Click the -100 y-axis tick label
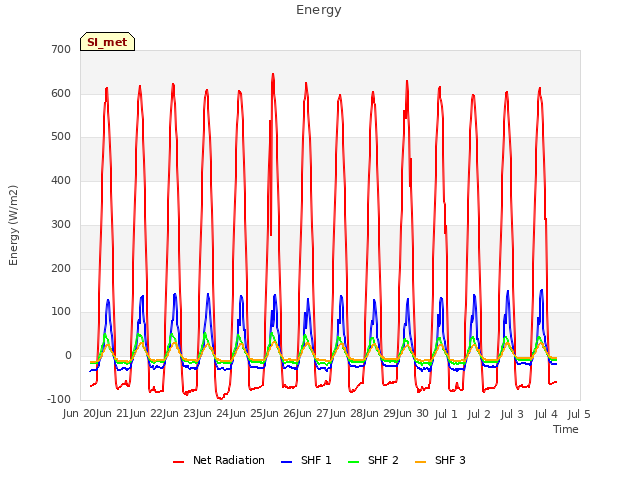Screen dimensions: 640x480 pyautogui.click(x=59, y=400)
